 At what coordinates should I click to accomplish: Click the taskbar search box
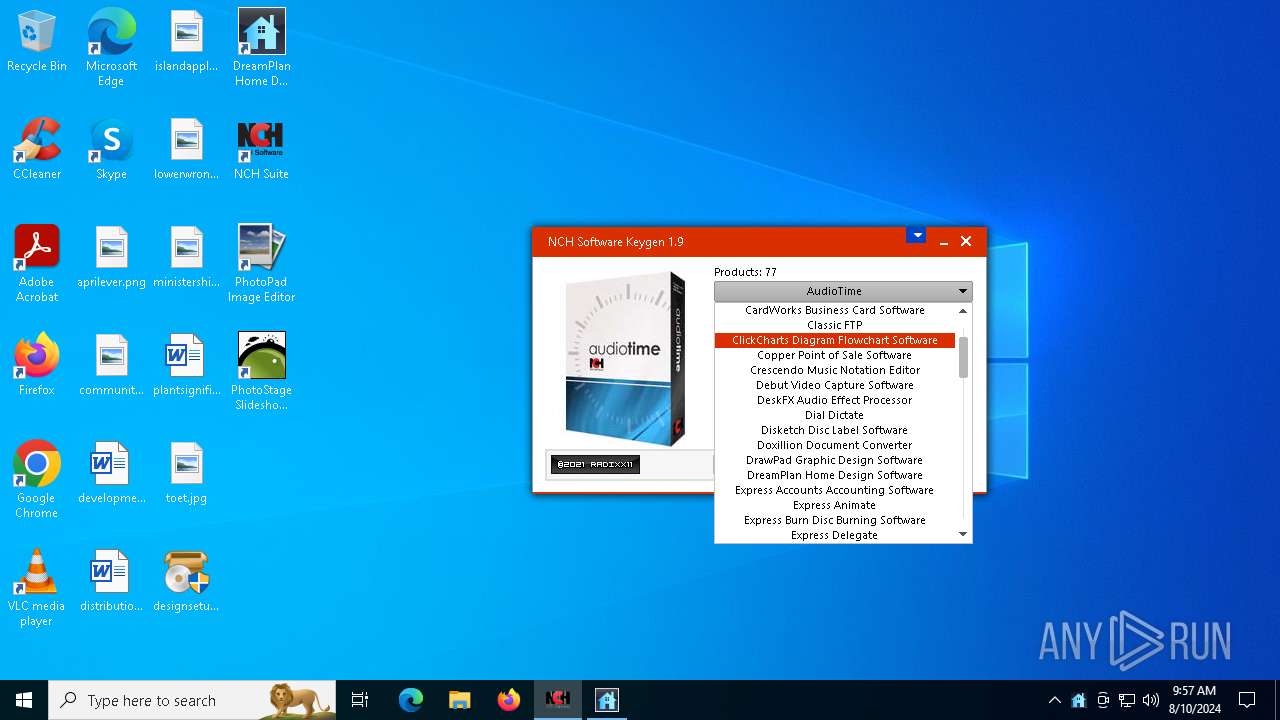click(192, 700)
